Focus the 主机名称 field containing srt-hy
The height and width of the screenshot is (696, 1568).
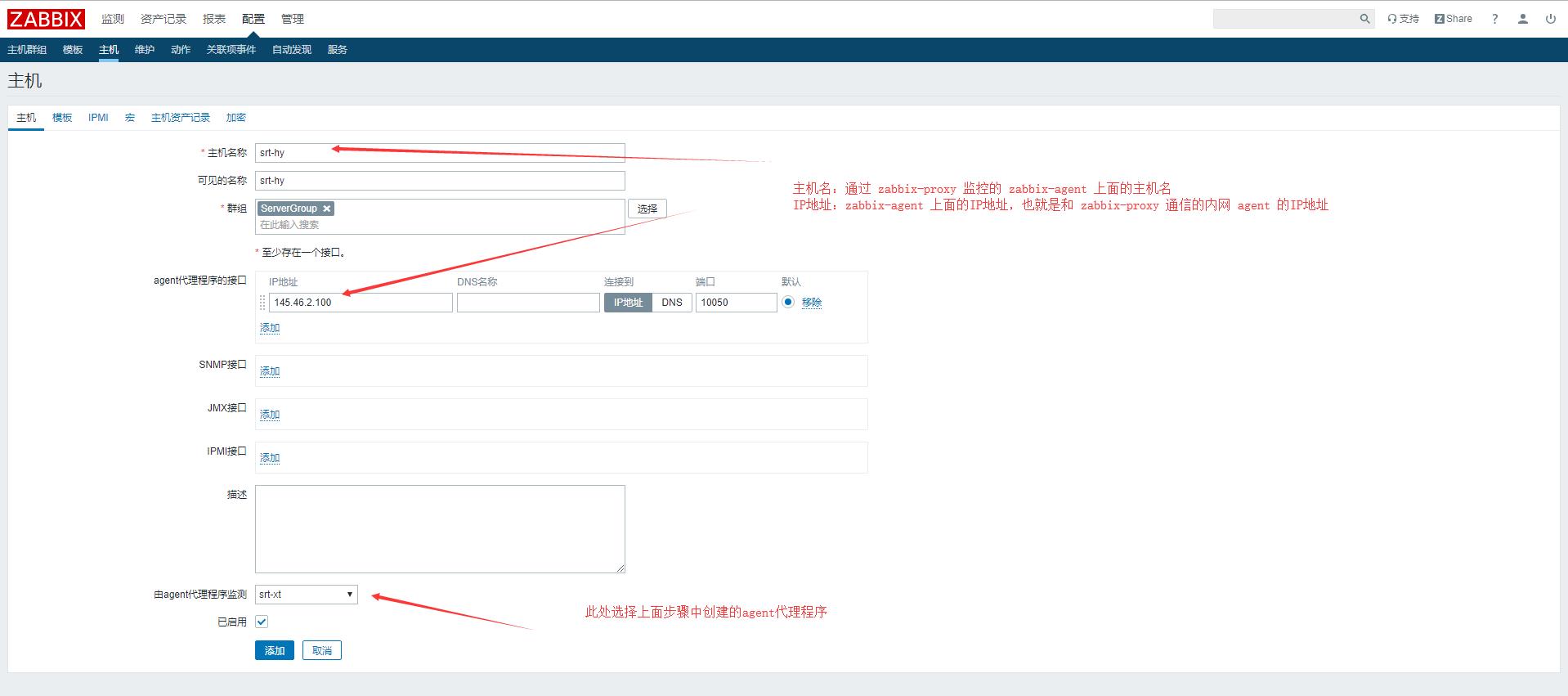[440, 153]
